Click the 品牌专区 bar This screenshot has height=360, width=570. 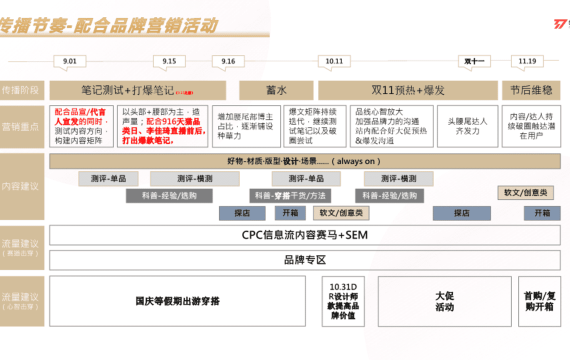click(305, 260)
